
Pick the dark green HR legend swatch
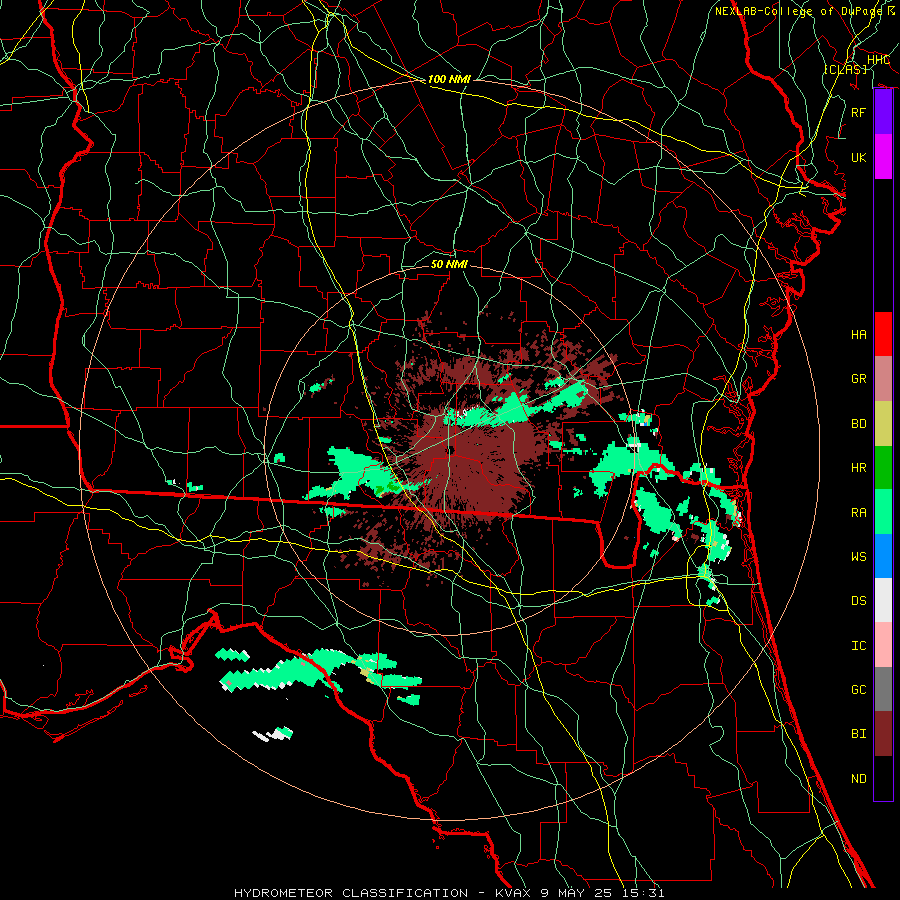click(883, 468)
